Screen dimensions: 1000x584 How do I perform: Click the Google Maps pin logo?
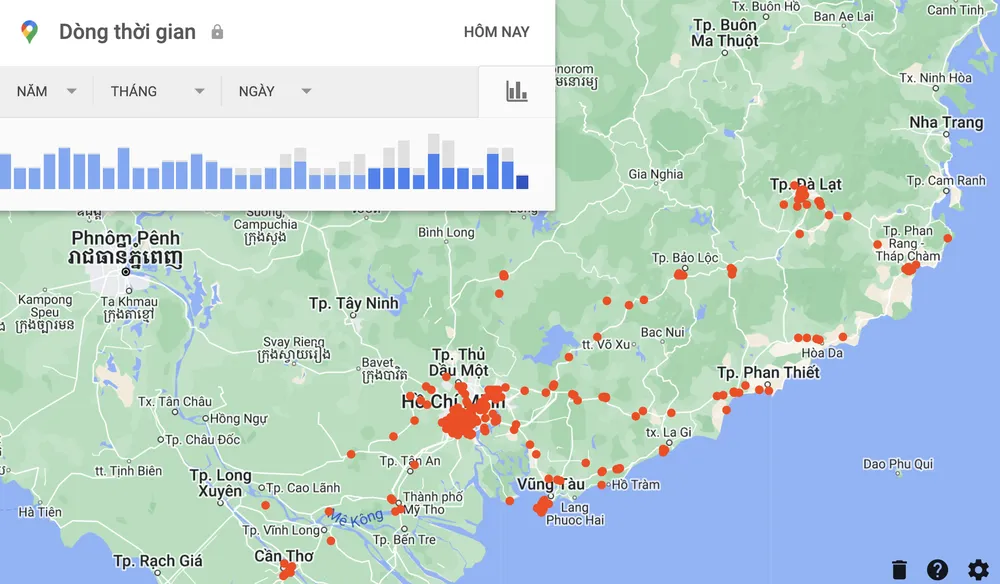[29, 32]
